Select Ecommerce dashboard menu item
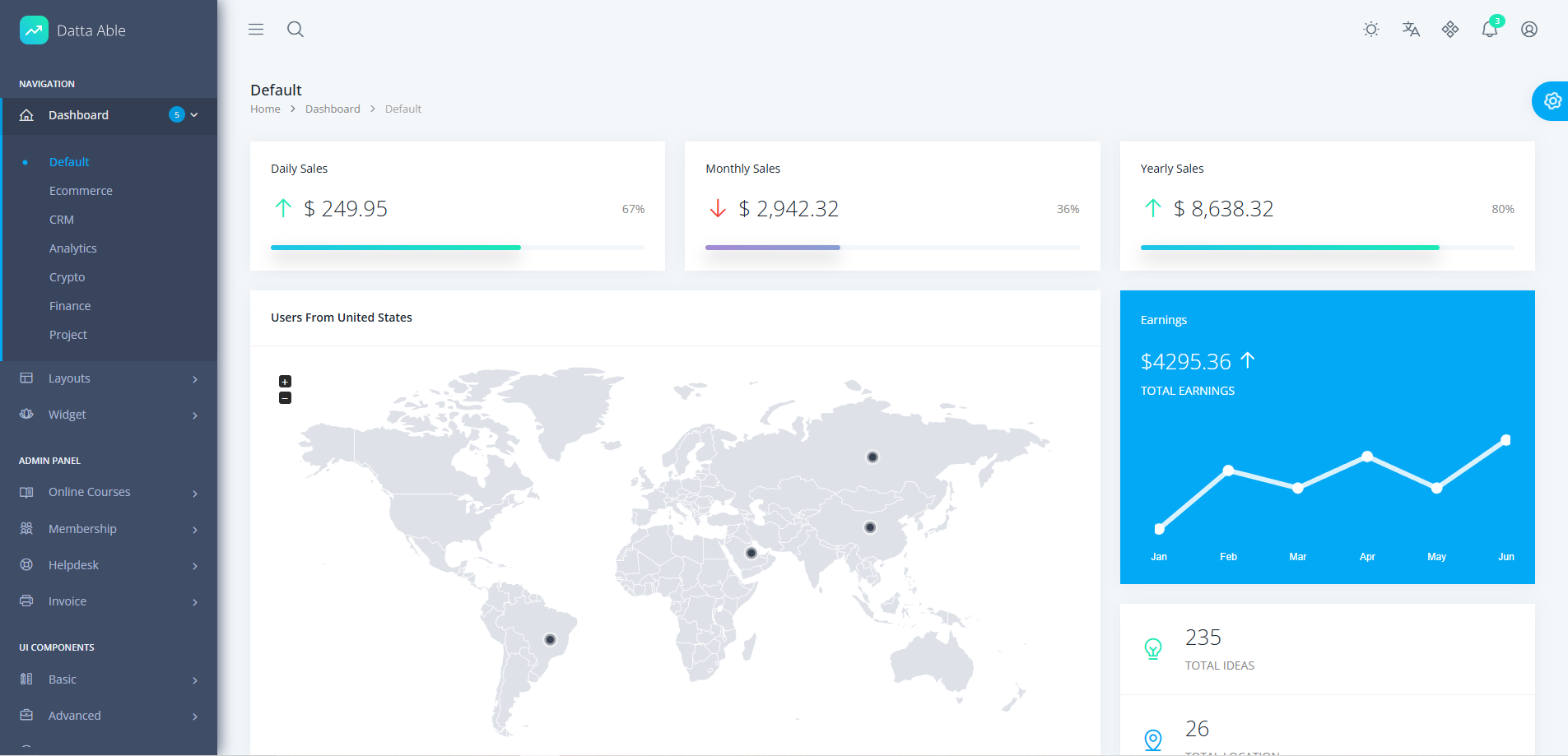The width and height of the screenshot is (1568, 756). coord(81,191)
